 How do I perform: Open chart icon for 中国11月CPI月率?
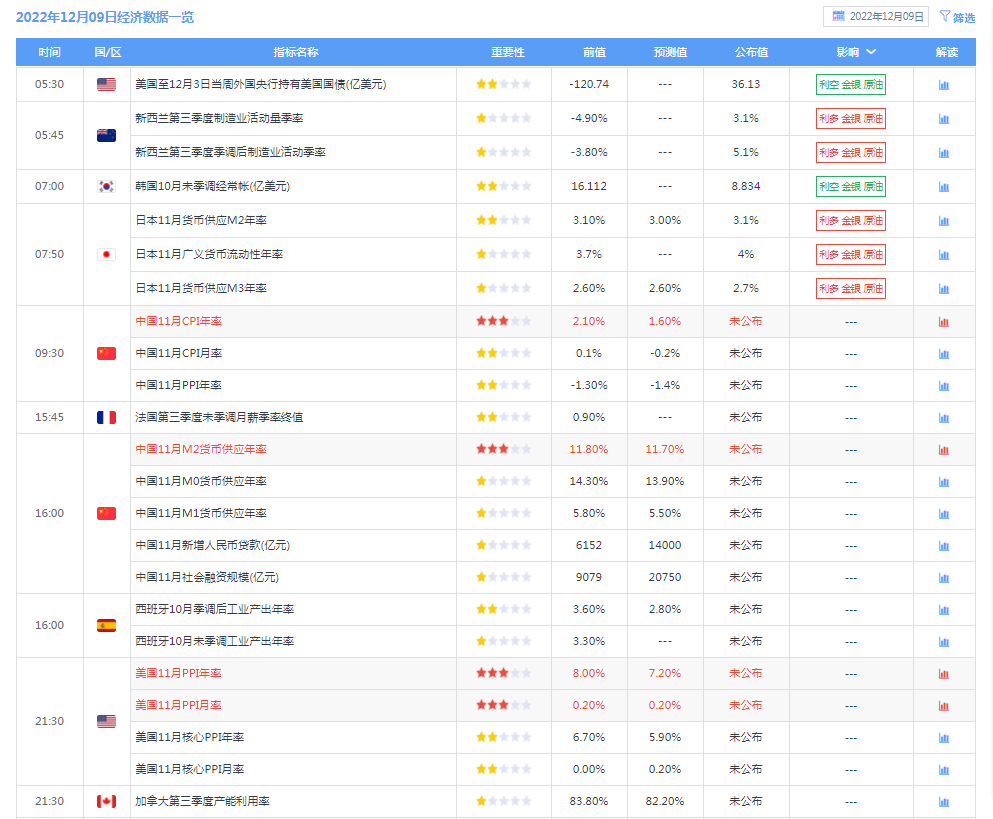point(944,354)
